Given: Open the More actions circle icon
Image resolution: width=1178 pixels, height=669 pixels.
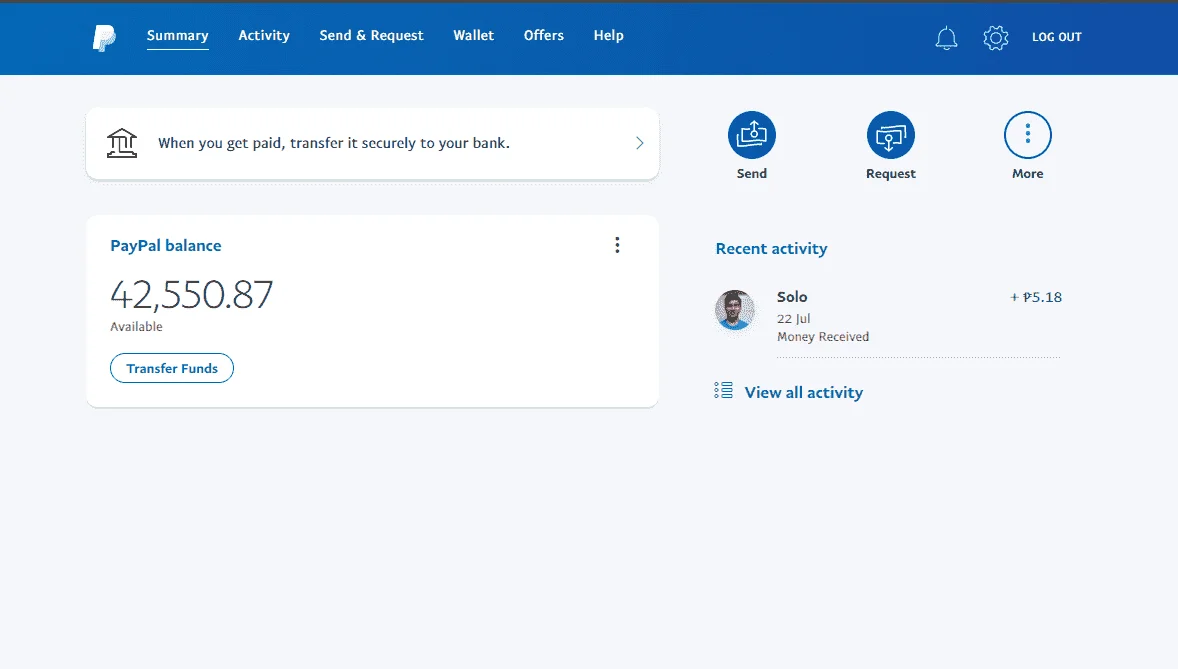Looking at the screenshot, I should (1027, 135).
